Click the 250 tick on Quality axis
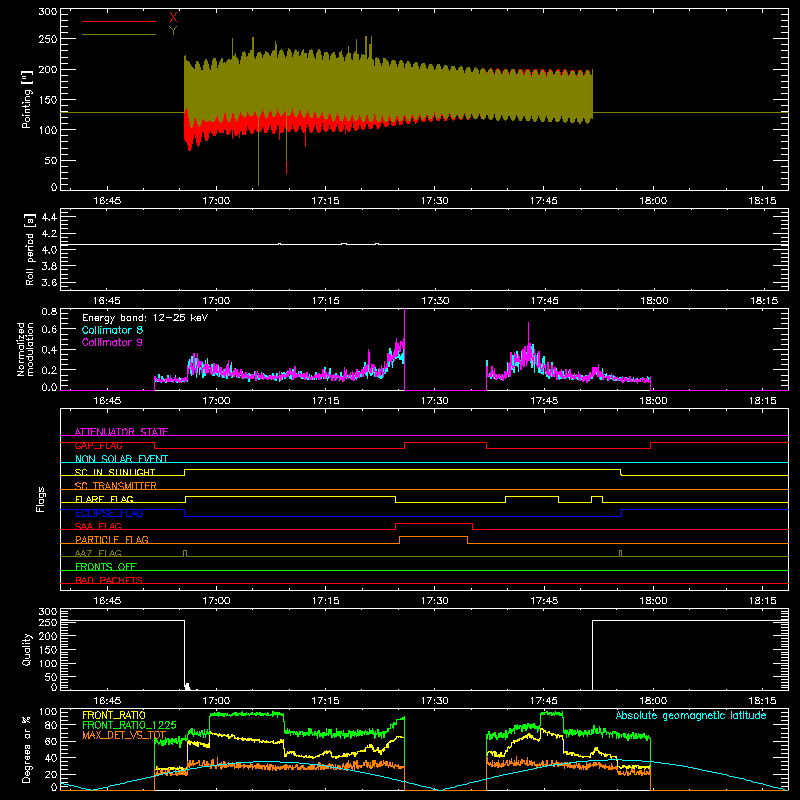 coord(47,622)
